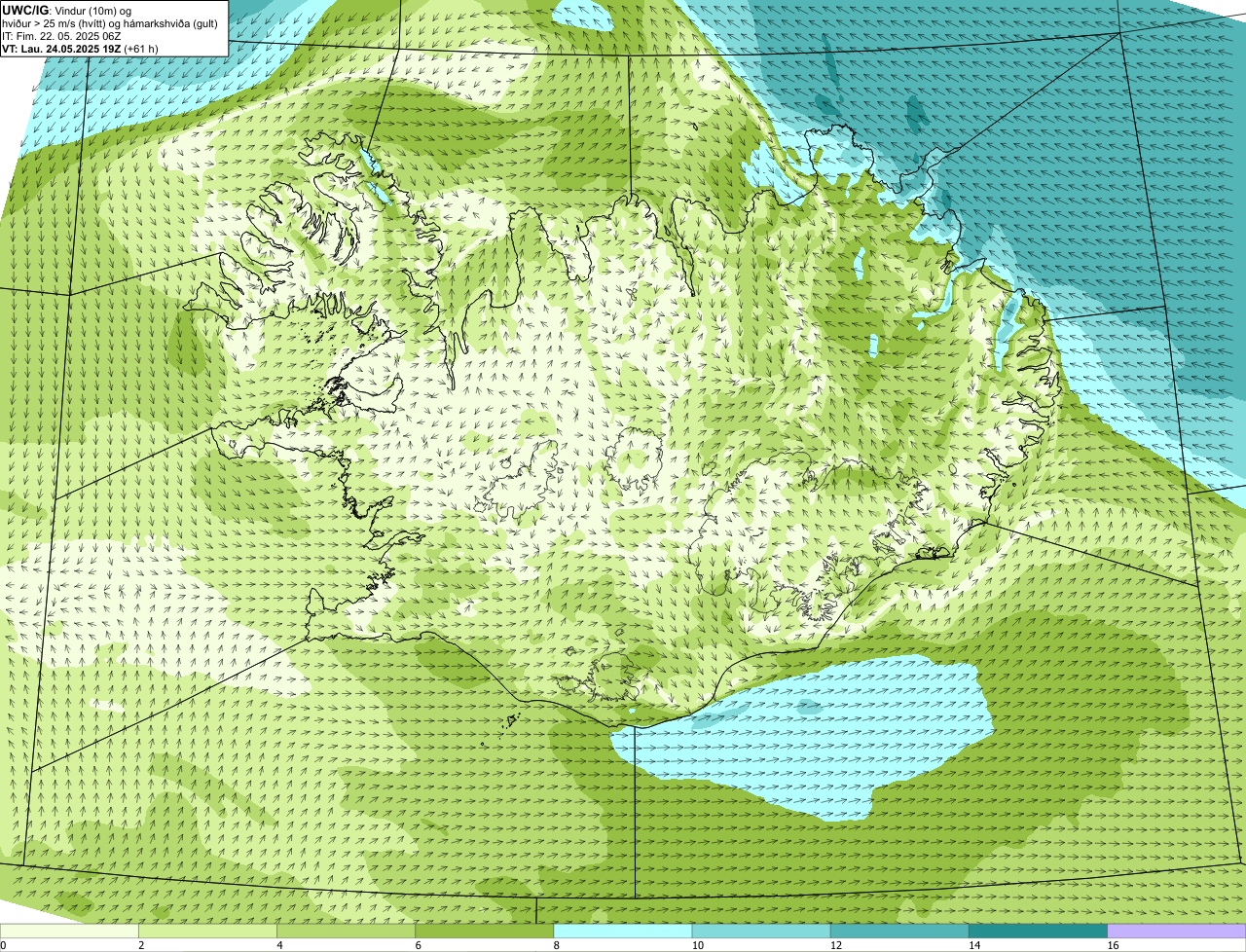Click the legend scale label '12'
This screenshot has width=1246, height=952.
pos(836,945)
